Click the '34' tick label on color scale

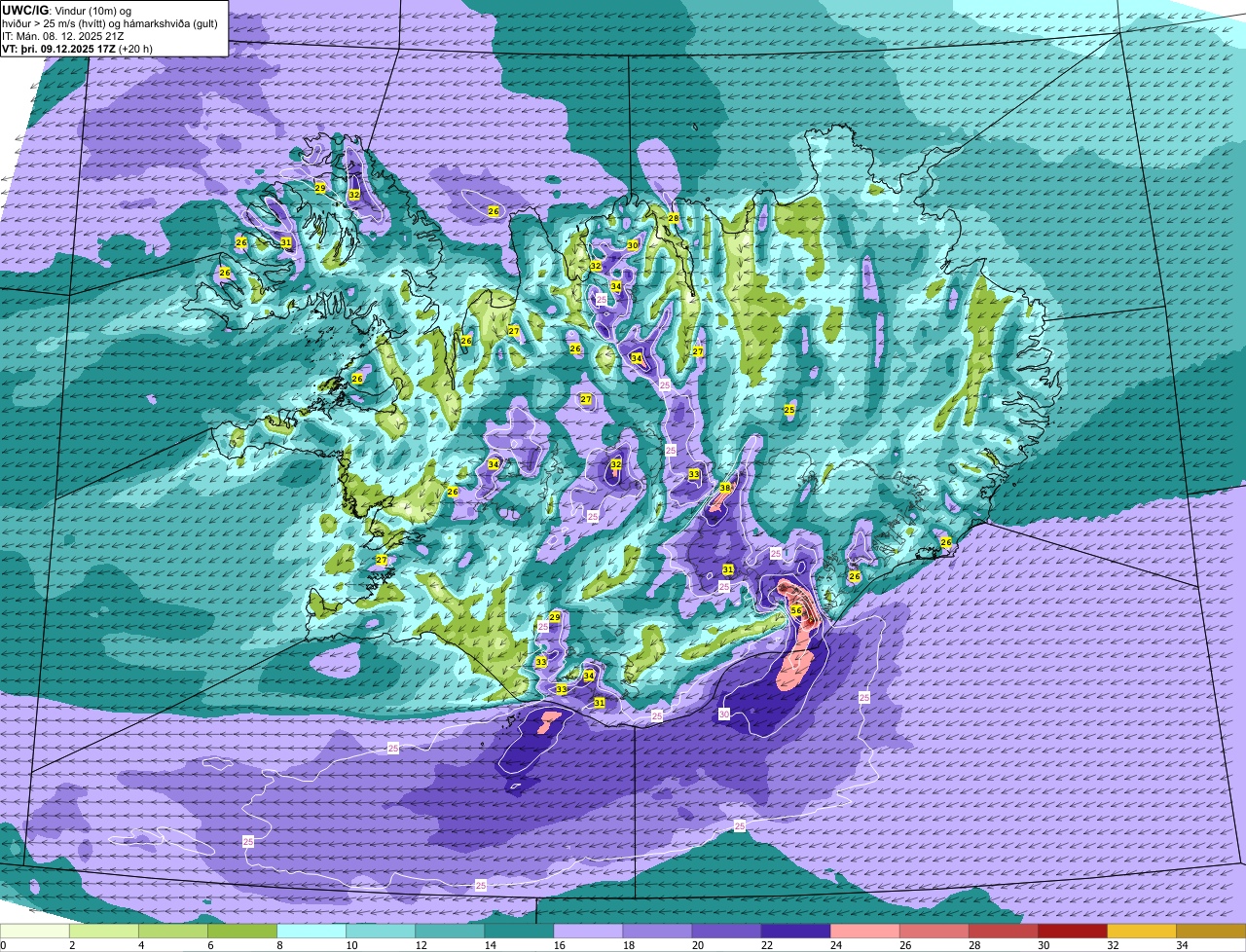(x=1181, y=945)
